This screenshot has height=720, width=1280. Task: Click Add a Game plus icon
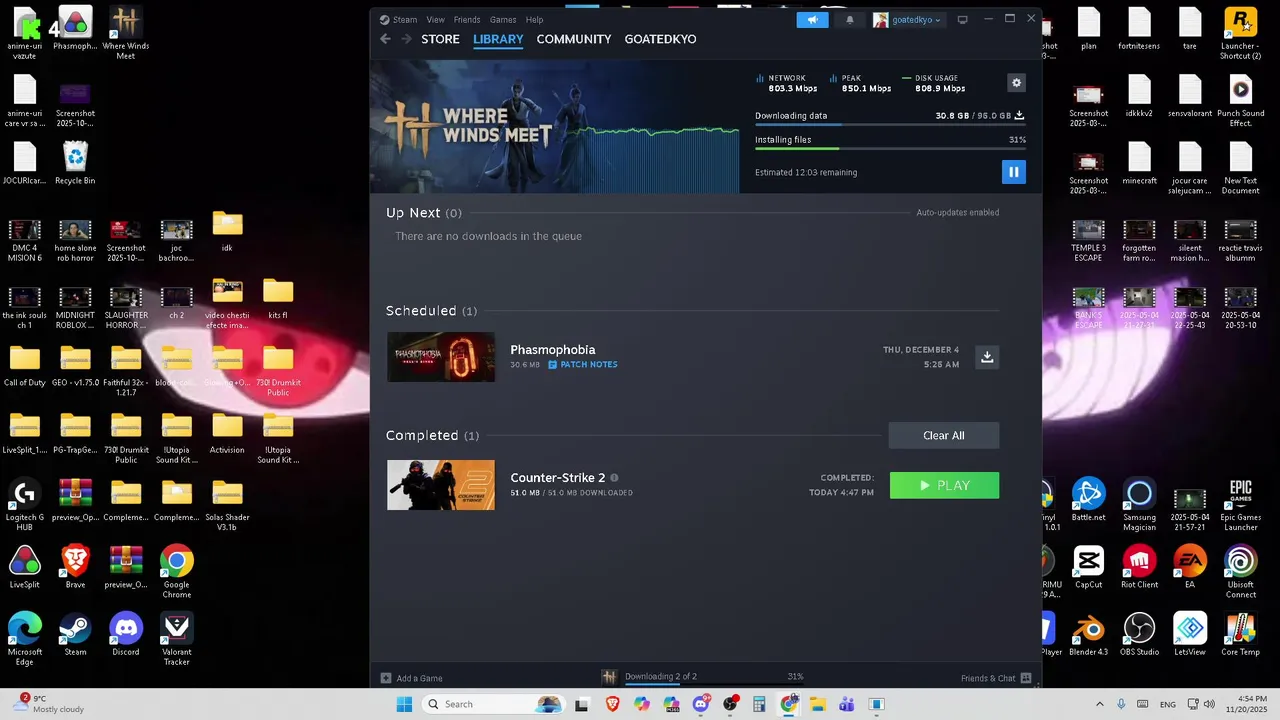(386, 678)
